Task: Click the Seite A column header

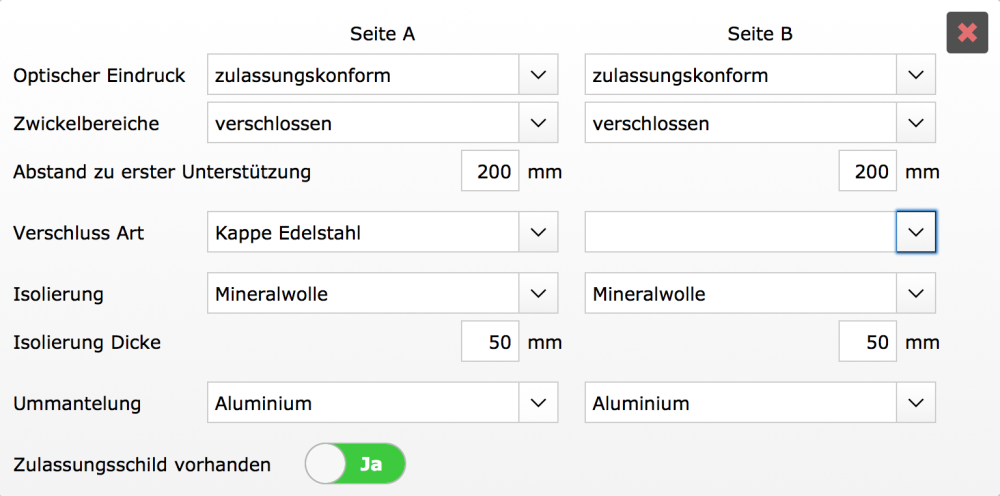Action: pyautogui.click(x=382, y=34)
